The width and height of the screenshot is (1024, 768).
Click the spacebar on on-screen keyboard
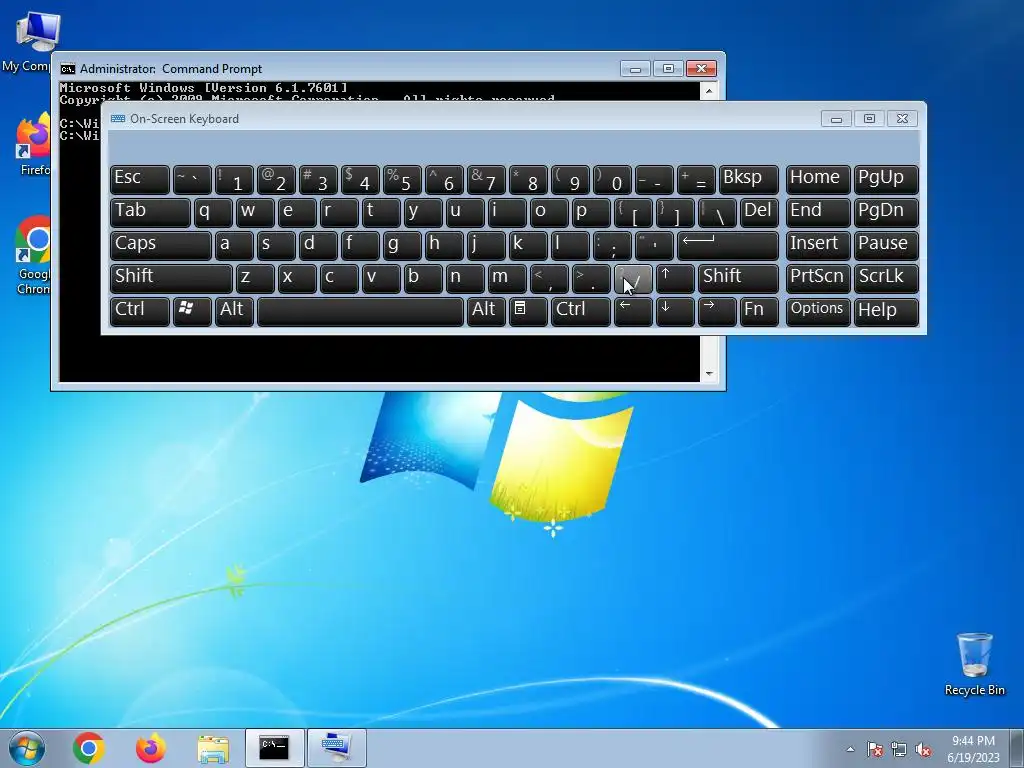click(x=360, y=312)
